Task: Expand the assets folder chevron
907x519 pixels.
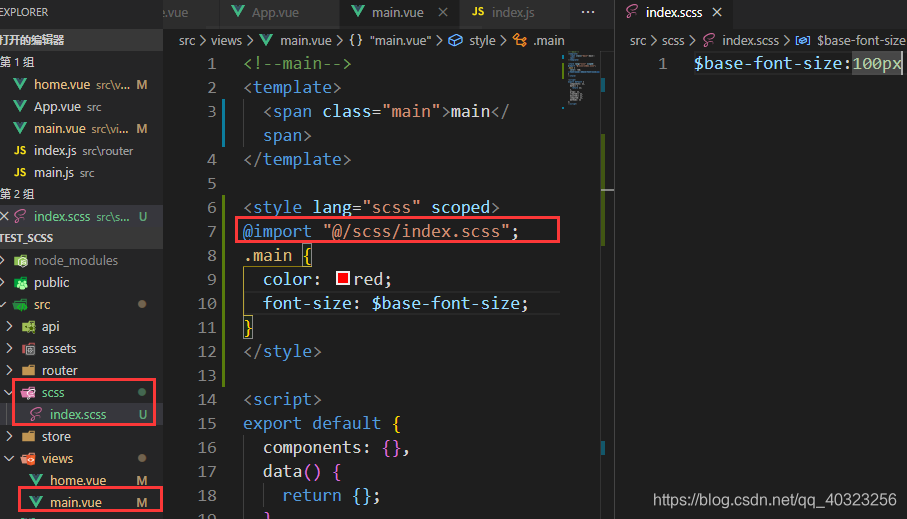Action: [x=9, y=348]
